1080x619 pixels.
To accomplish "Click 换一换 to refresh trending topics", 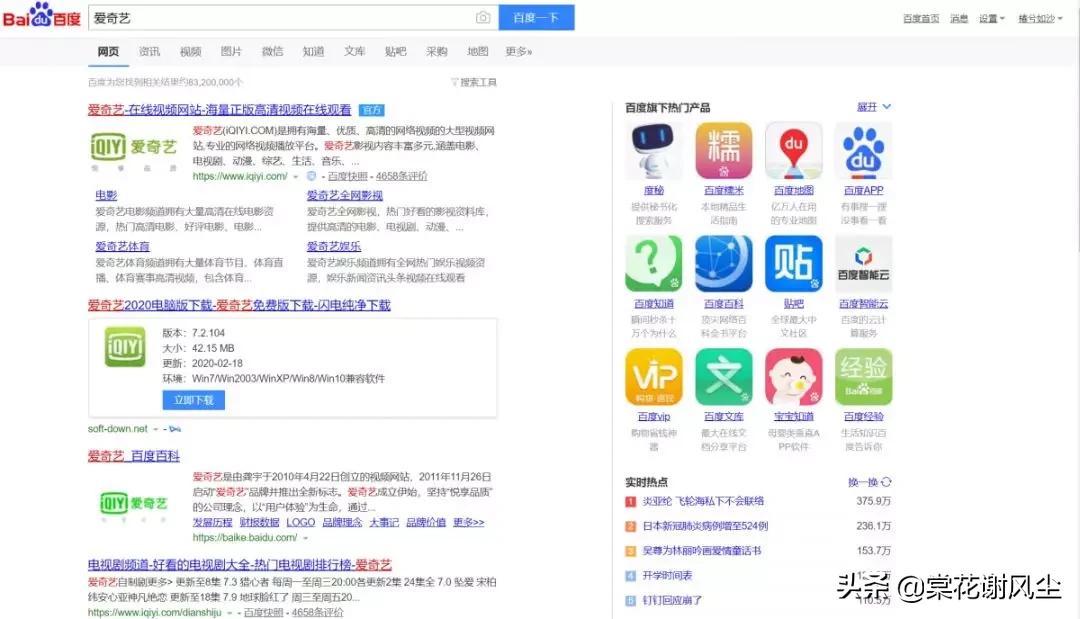I will pos(866,482).
